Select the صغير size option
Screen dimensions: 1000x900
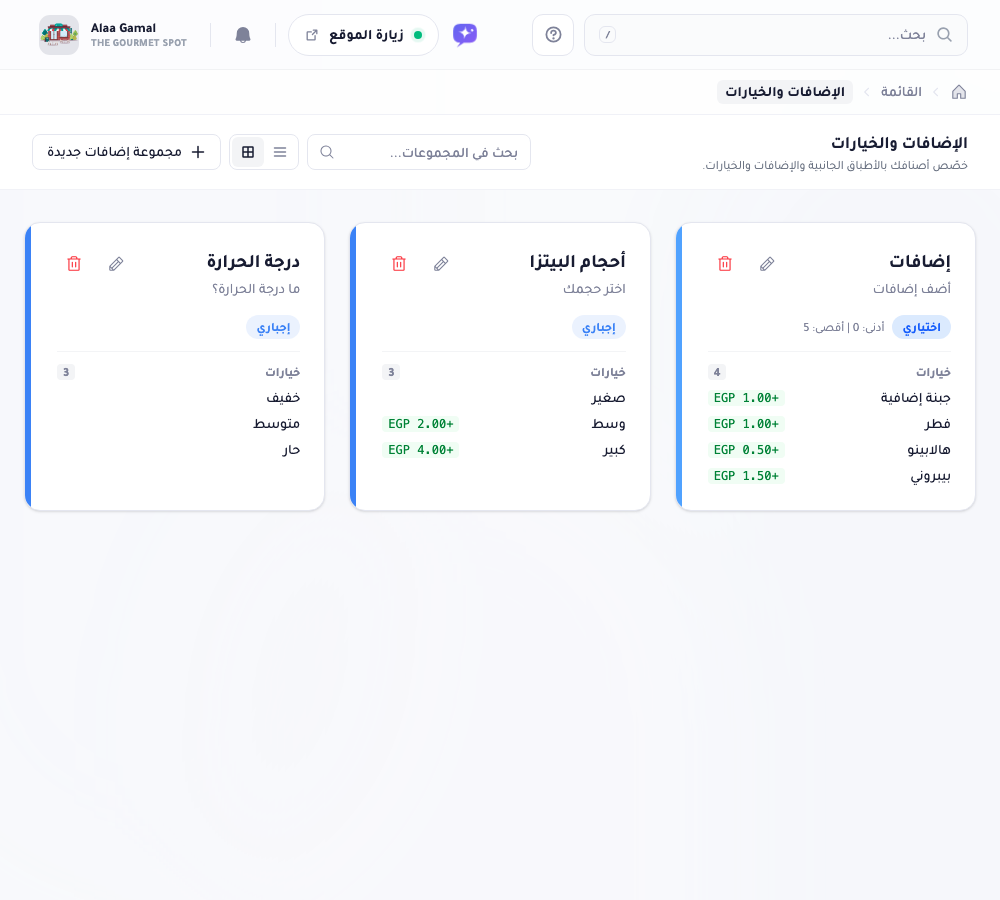click(x=608, y=398)
